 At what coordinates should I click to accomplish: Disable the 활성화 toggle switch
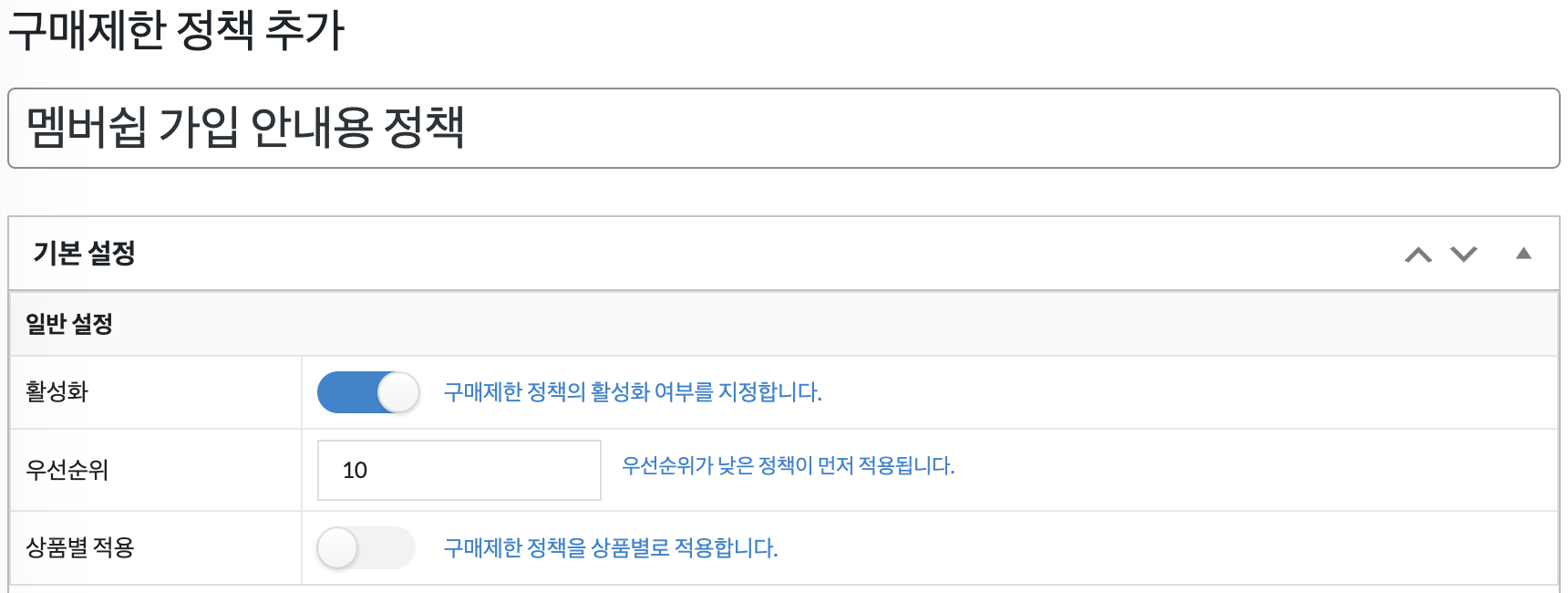pyautogui.click(x=368, y=392)
